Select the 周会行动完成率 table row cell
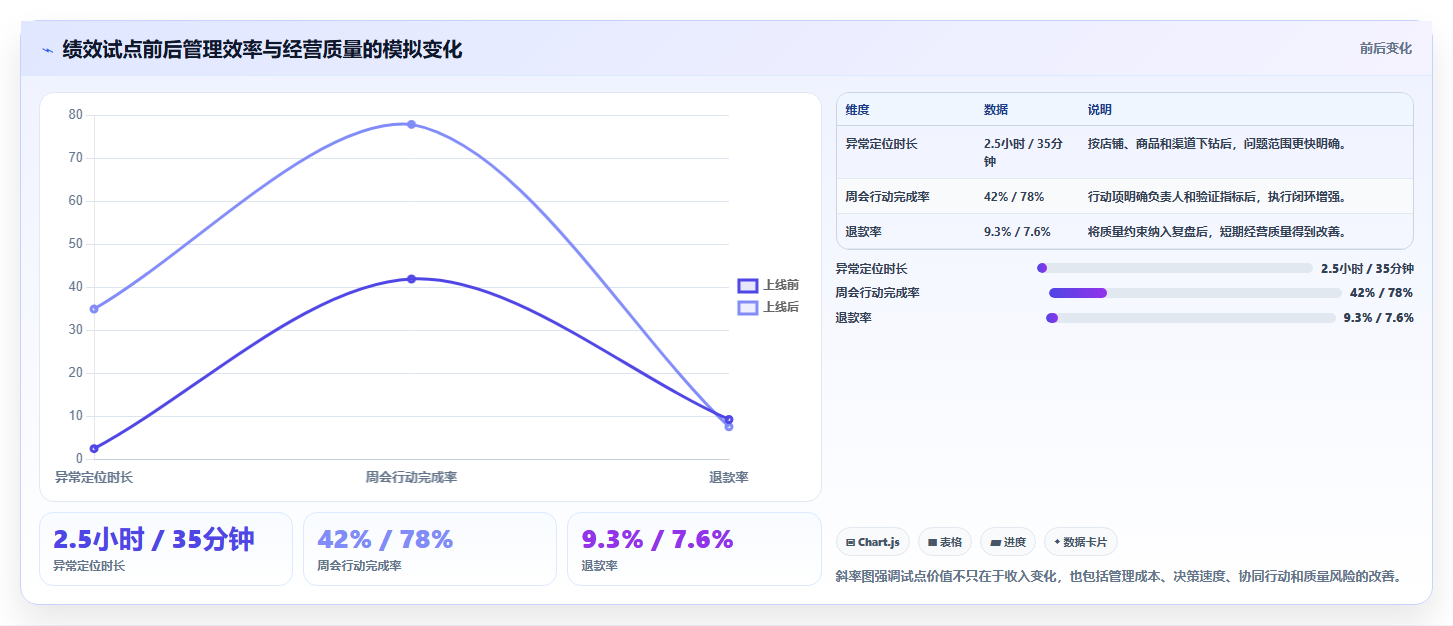Image resolution: width=1453 pixels, height=626 pixels. coord(887,197)
